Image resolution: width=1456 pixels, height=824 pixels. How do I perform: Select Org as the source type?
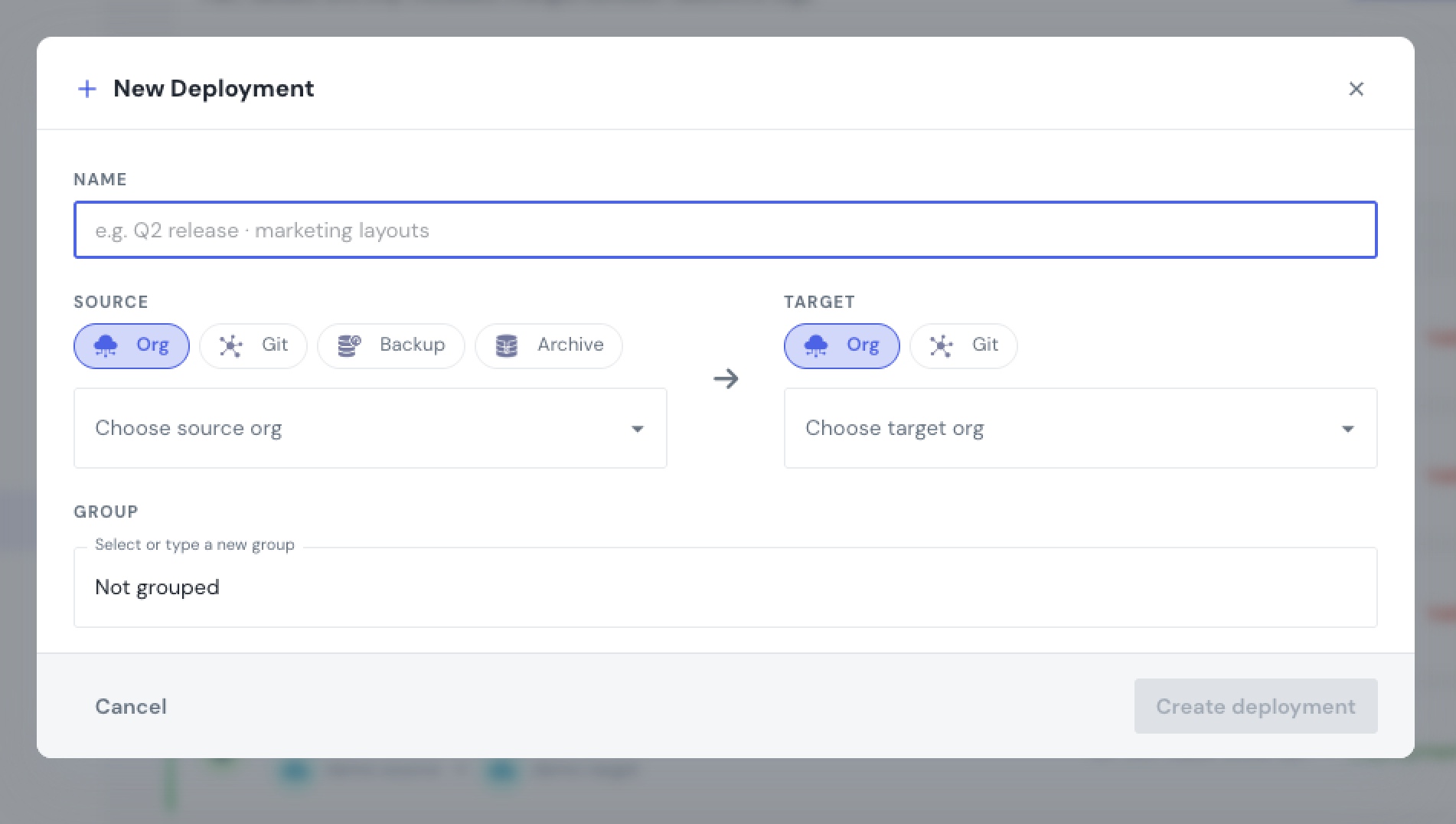pyautogui.click(x=132, y=345)
